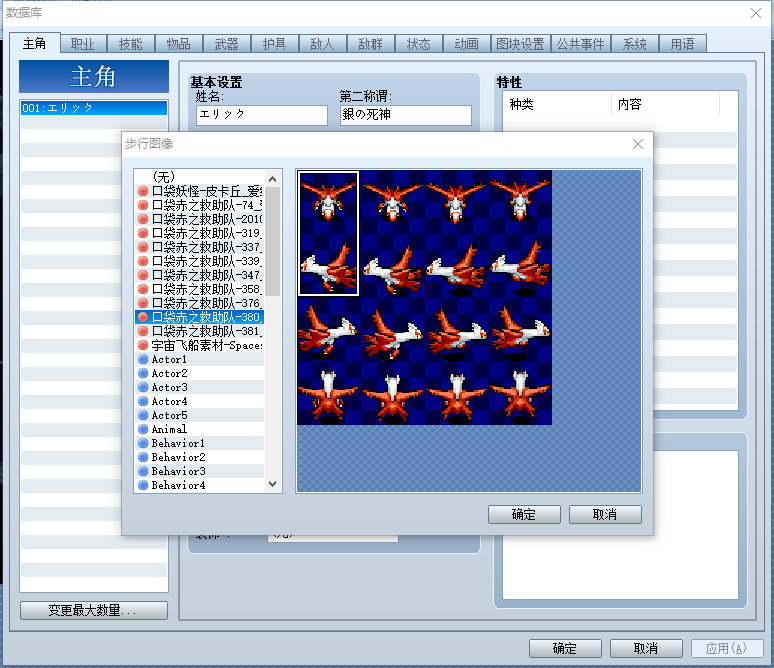Click the 应用(A) button
Screen dimensions: 774x668
click(x=727, y=648)
